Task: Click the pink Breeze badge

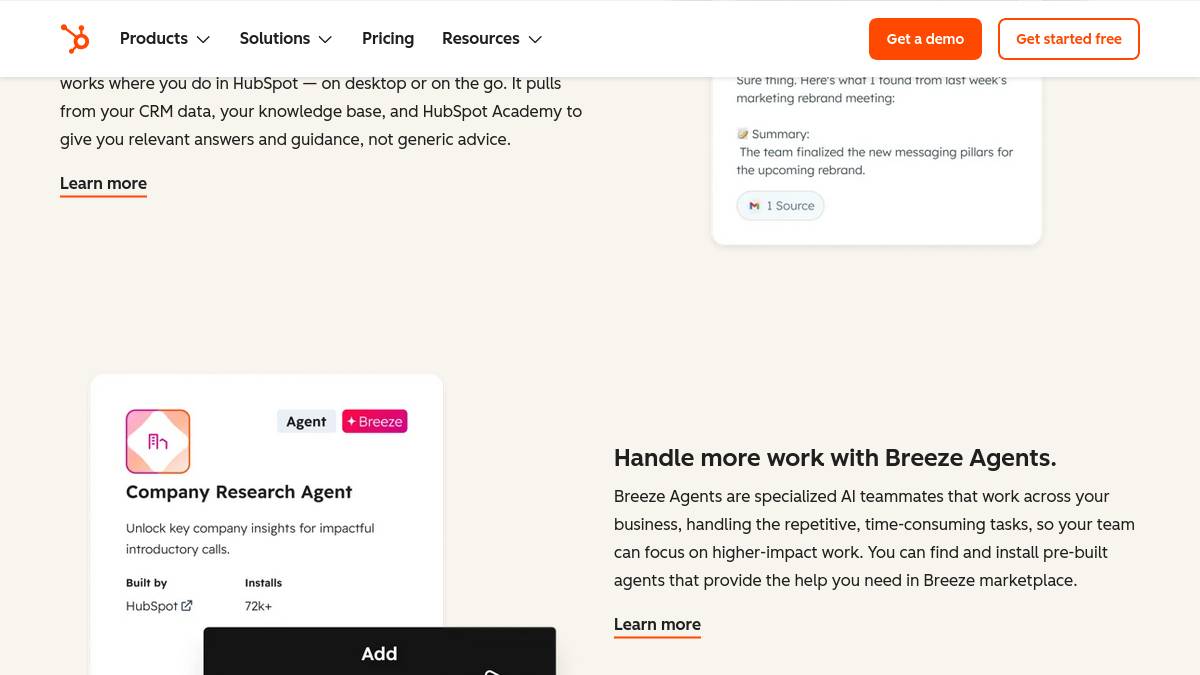Action: coord(375,421)
